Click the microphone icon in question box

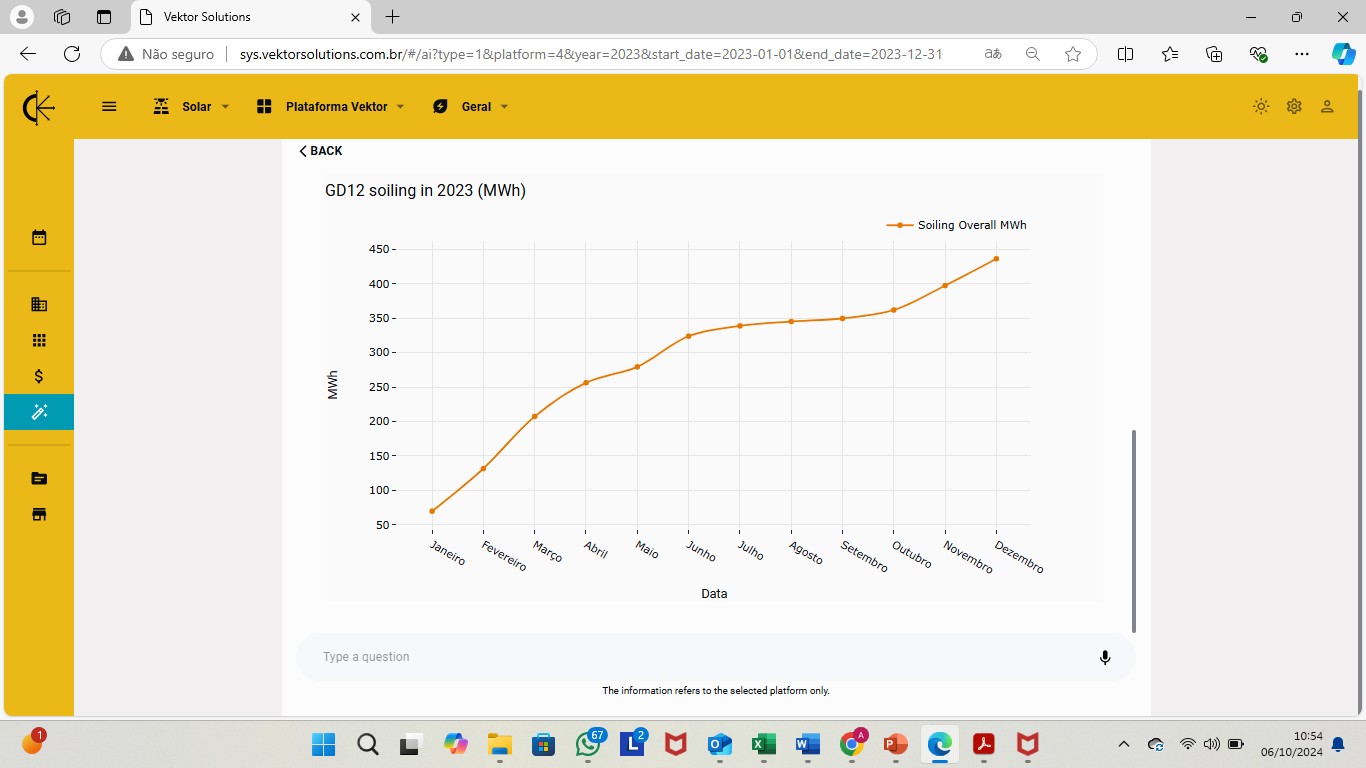(x=1105, y=657)
